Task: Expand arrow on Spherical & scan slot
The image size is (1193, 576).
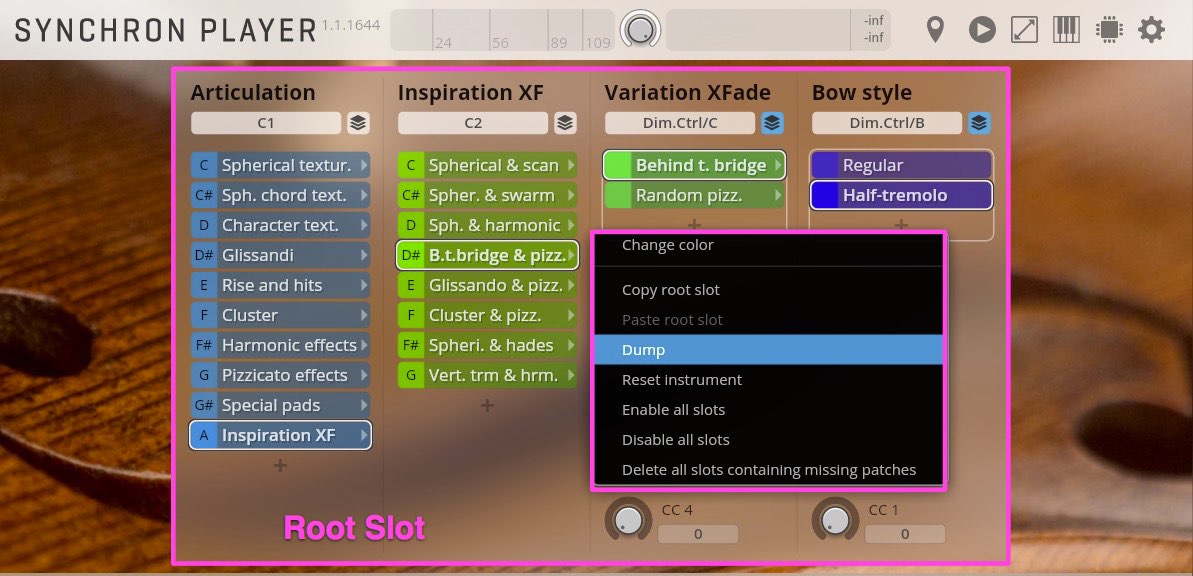Action: click(571, 165)
